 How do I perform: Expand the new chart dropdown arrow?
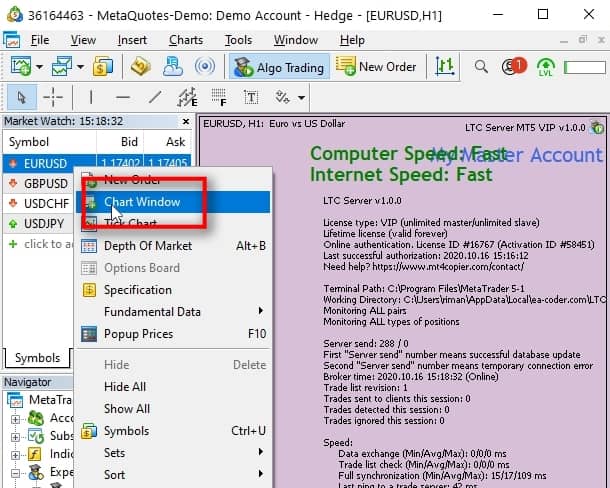(39, 67)
